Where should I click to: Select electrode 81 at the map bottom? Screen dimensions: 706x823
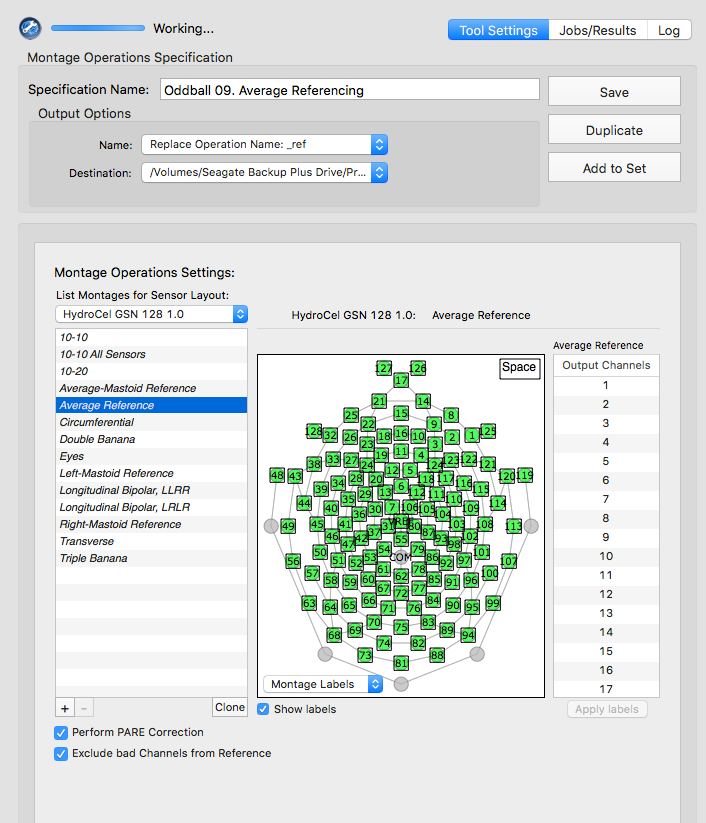coord(401,663)
